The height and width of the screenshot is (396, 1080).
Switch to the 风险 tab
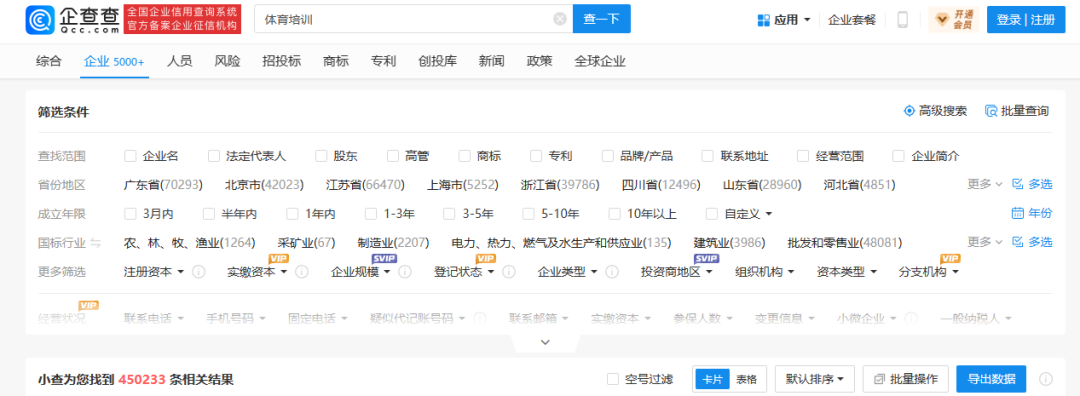[x=227, y=61]
